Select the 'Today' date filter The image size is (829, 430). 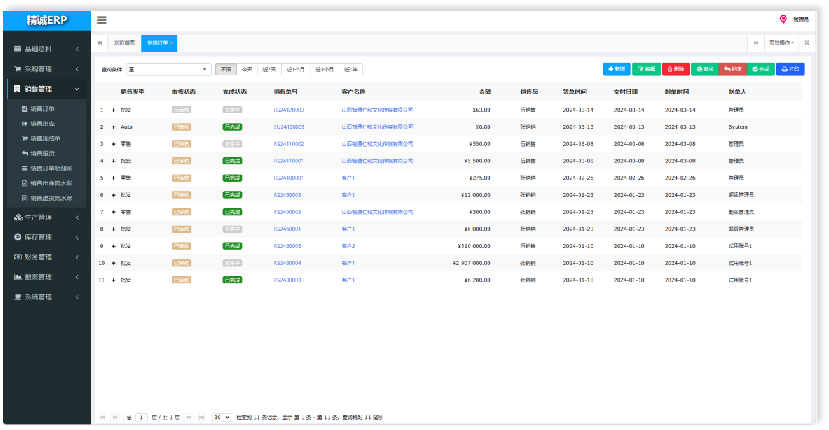(247, 69)
